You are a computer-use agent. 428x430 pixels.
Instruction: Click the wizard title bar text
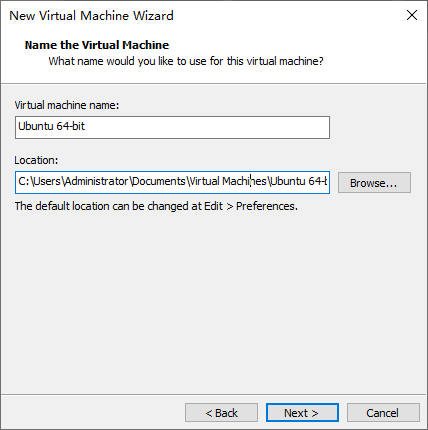click(x=91, y=16)
